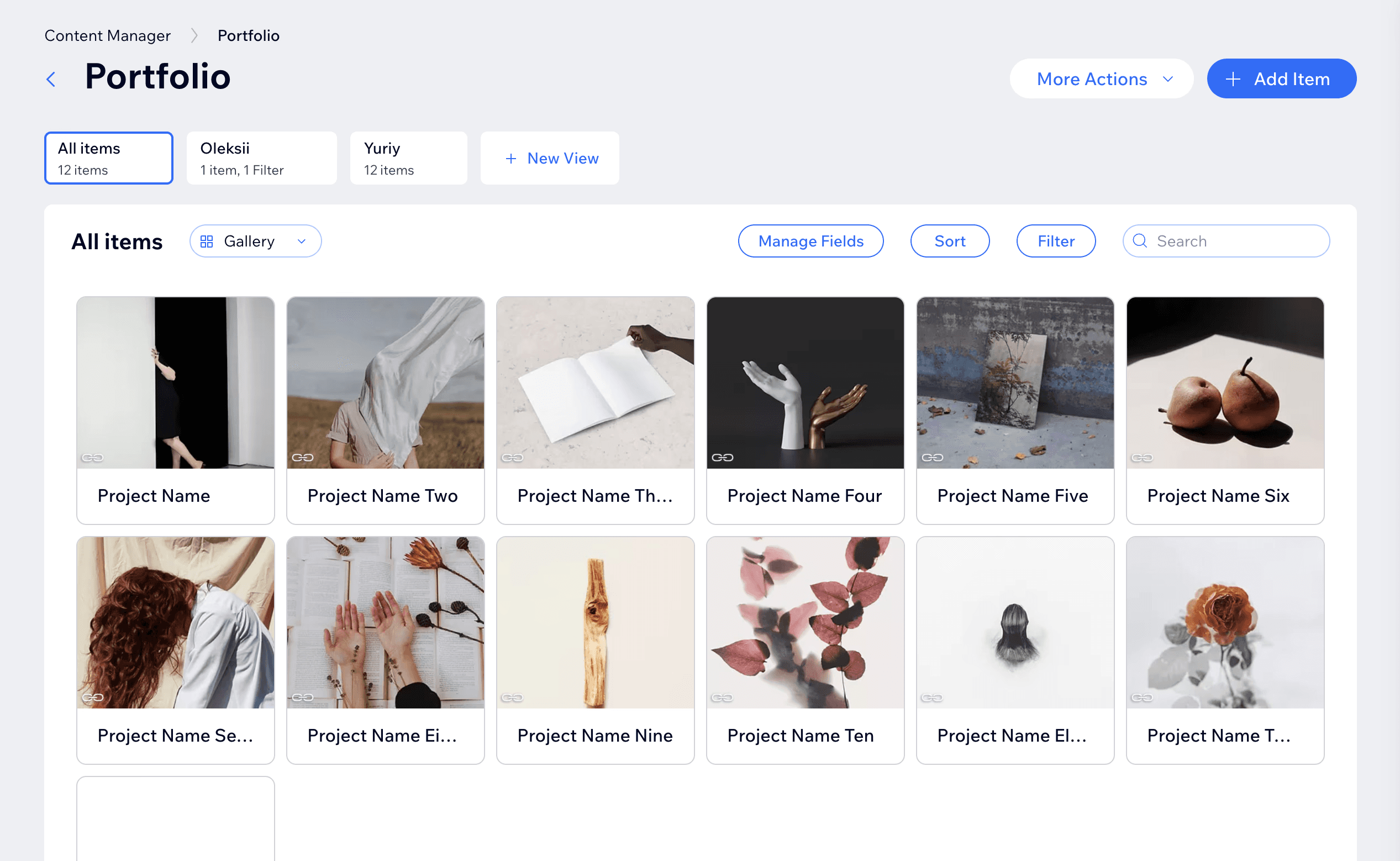Select the All items view tab
The height and width of the screenshot is (861, 1400).
pos(108,158)
